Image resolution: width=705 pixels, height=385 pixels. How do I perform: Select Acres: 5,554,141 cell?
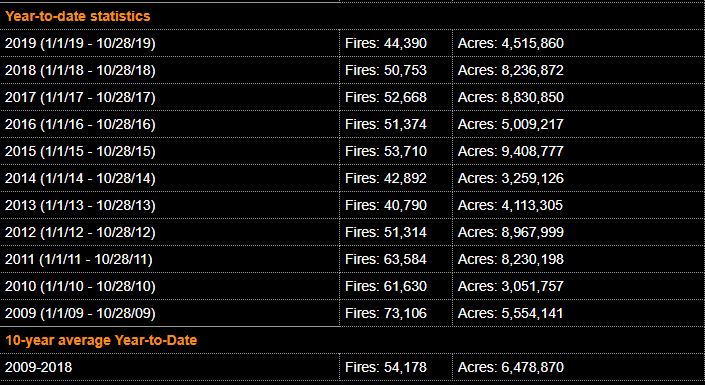510,313
